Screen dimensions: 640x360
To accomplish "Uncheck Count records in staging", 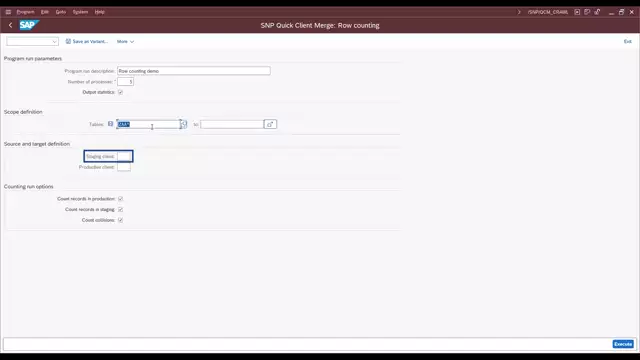I will click(120, 209).
